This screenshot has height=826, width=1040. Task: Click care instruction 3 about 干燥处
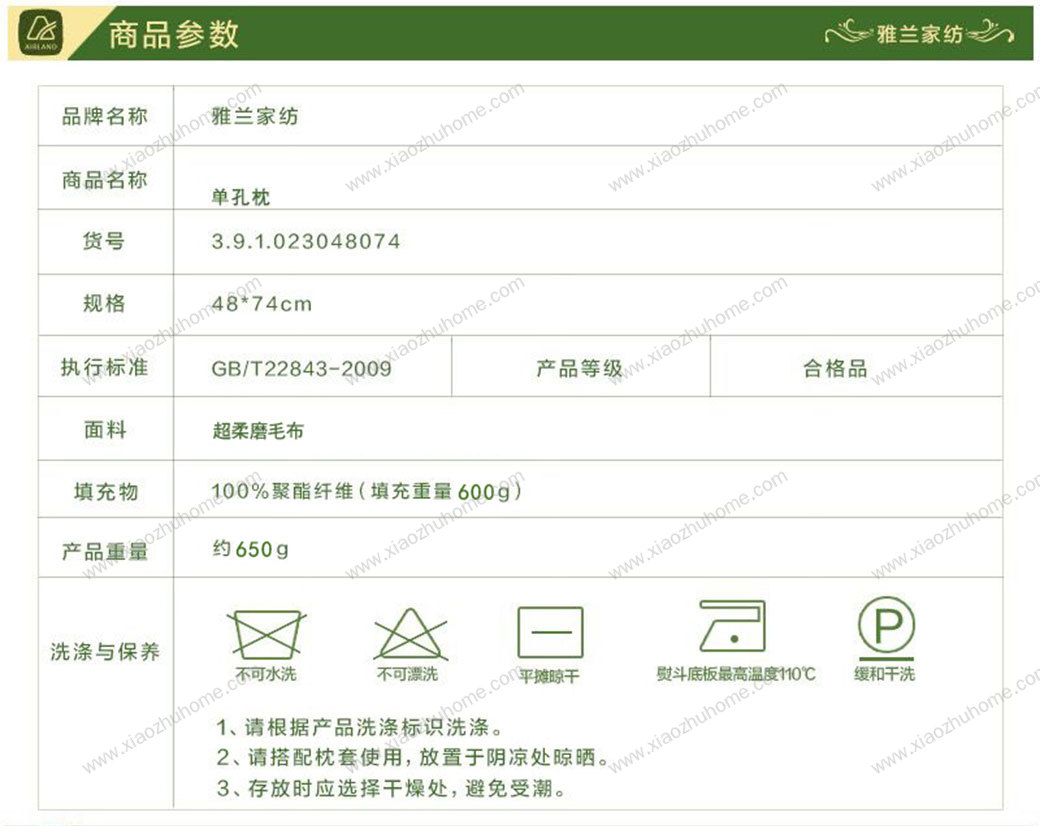click(x=391, y=788)
